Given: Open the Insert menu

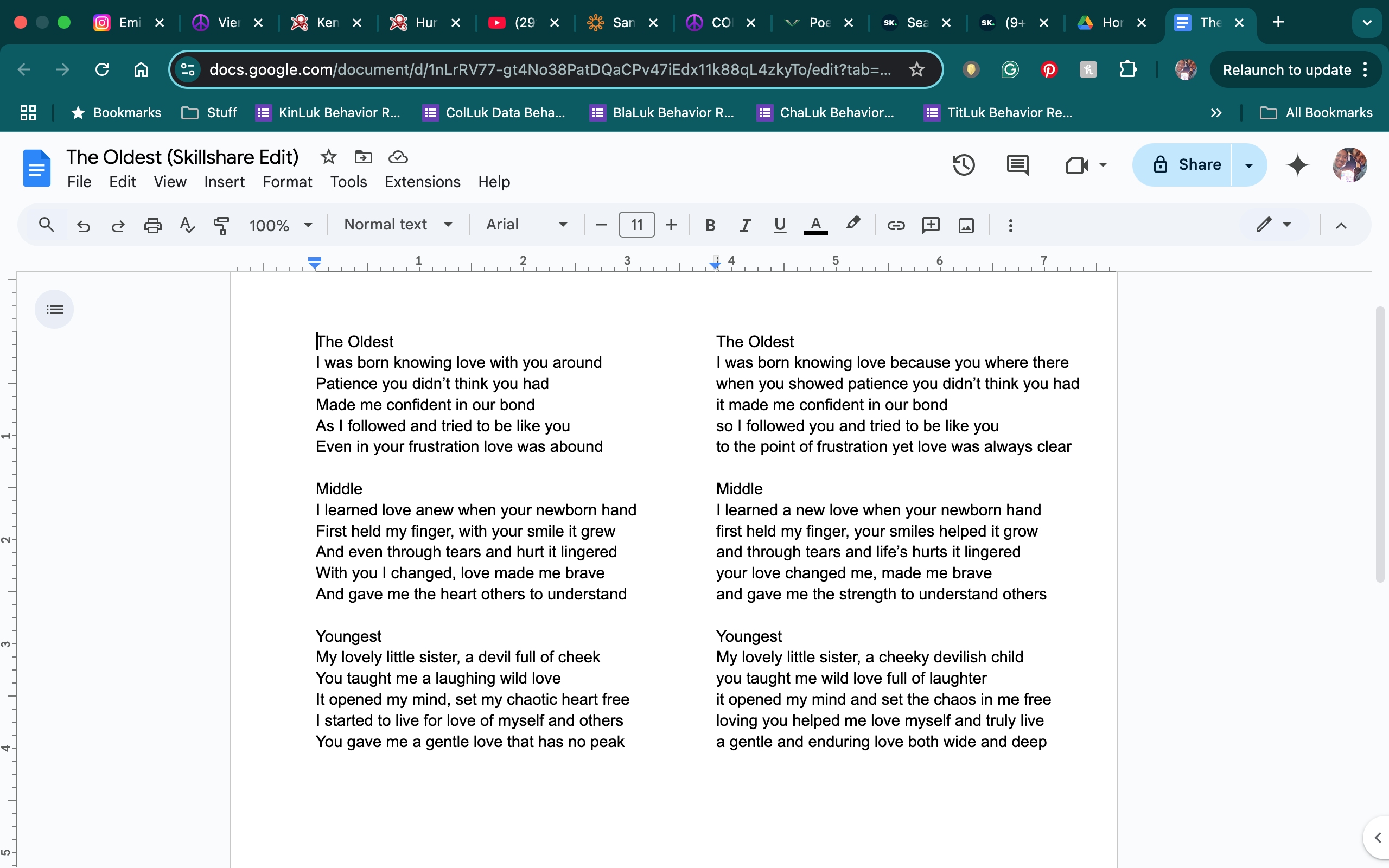Looking at the screenshot, I should [x=224, y=182].
